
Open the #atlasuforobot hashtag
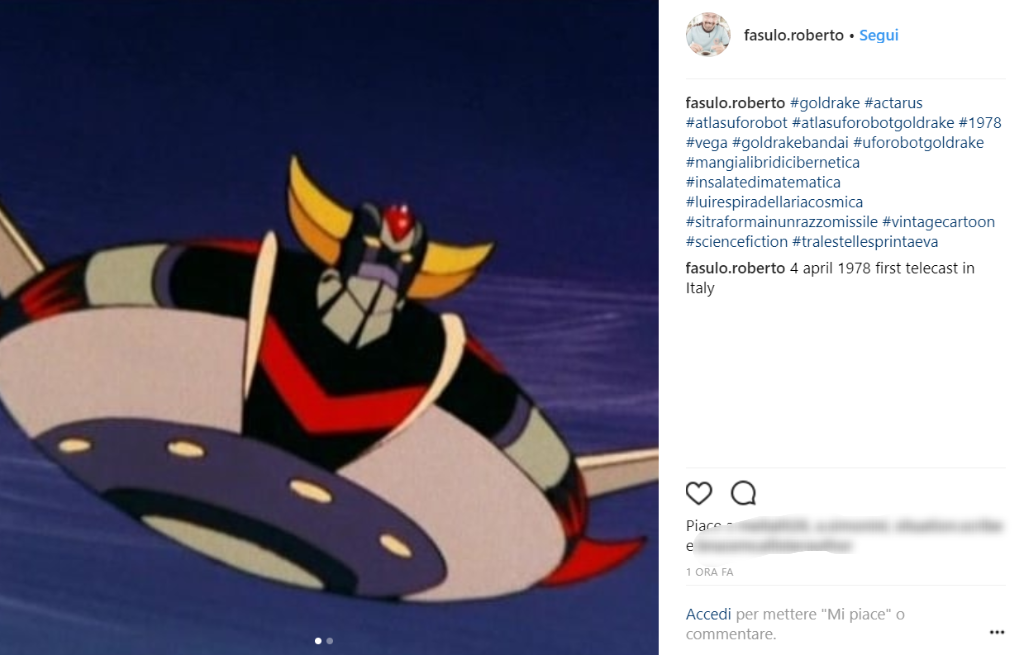(x=737, y=123)
